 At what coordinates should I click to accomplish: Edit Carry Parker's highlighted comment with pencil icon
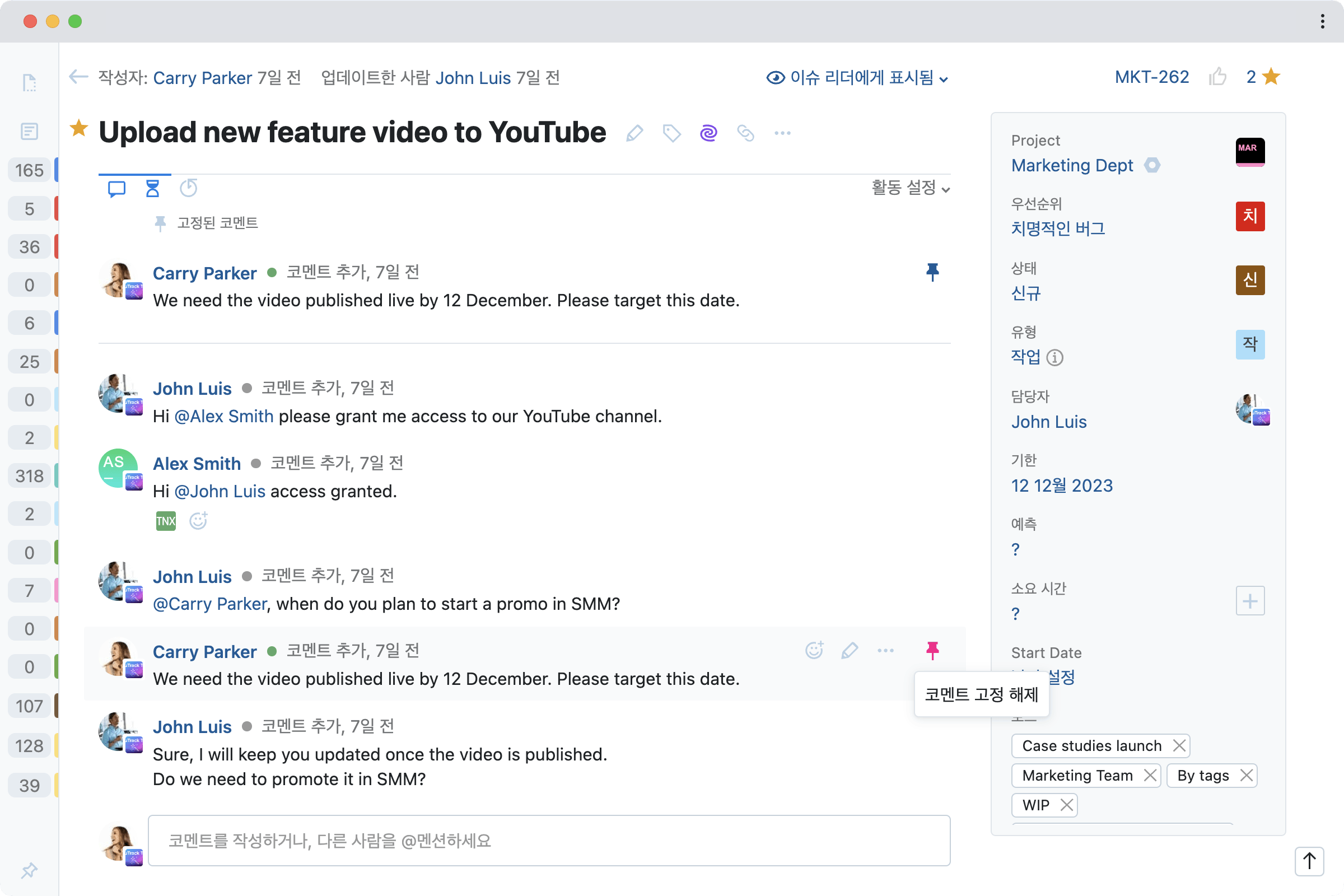coord(850,650)
